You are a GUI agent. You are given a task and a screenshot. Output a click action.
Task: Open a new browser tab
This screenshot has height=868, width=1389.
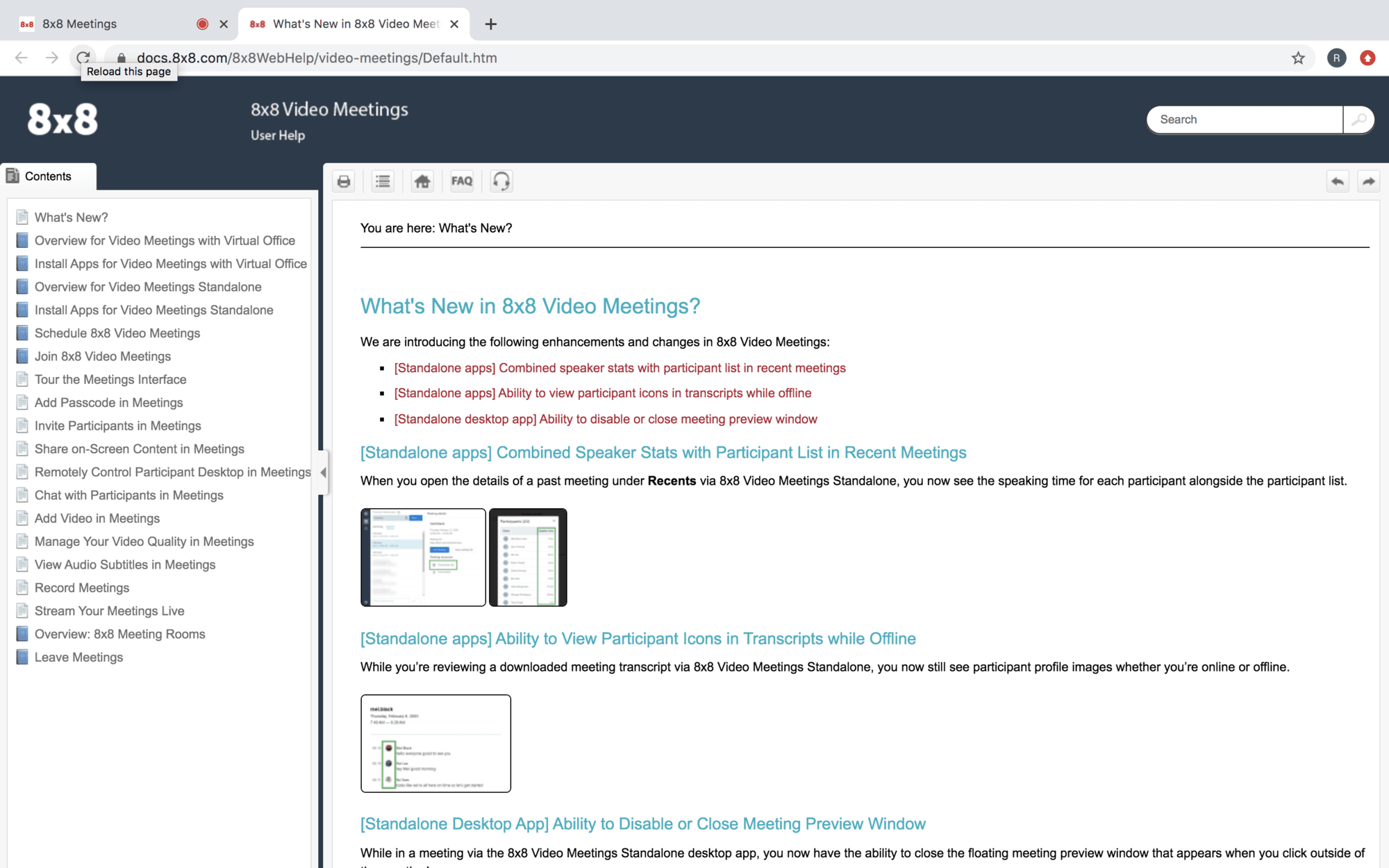point(491,24)
